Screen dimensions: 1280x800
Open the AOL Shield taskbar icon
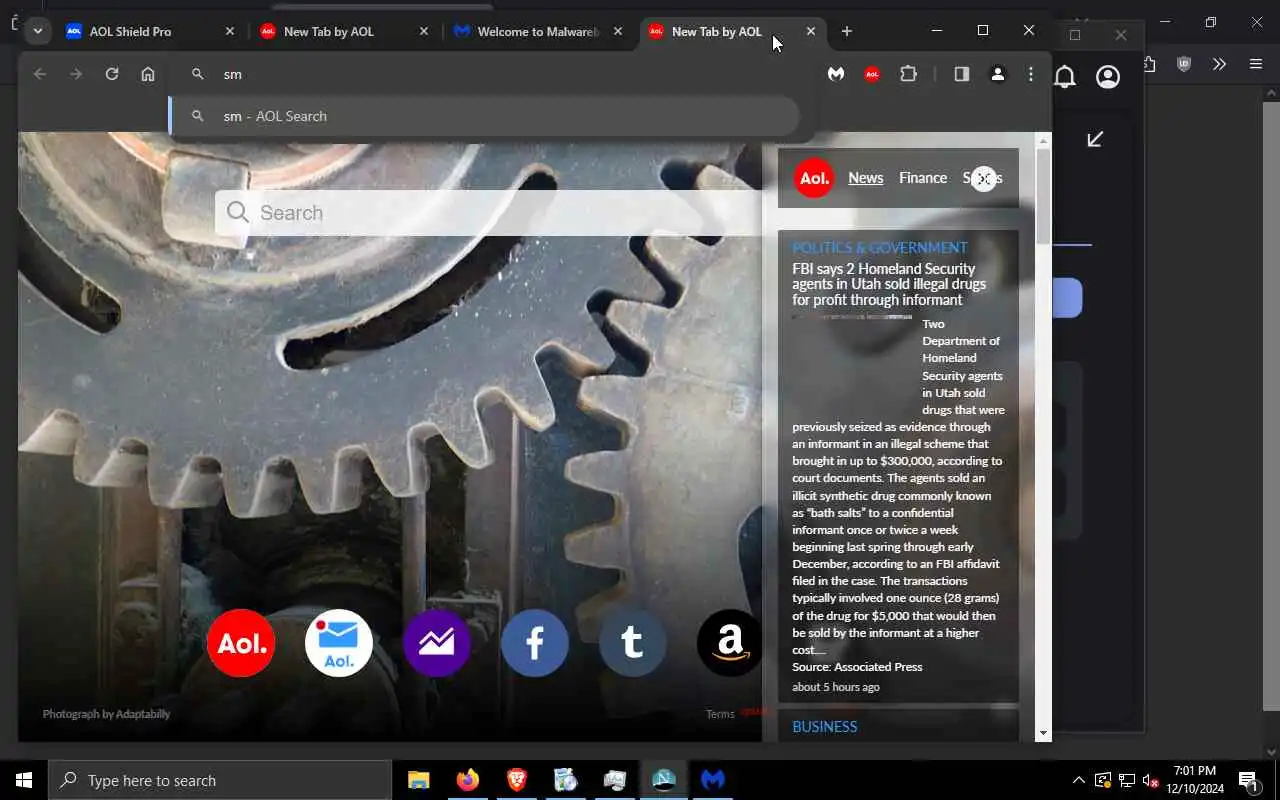[x=664, y=780]
